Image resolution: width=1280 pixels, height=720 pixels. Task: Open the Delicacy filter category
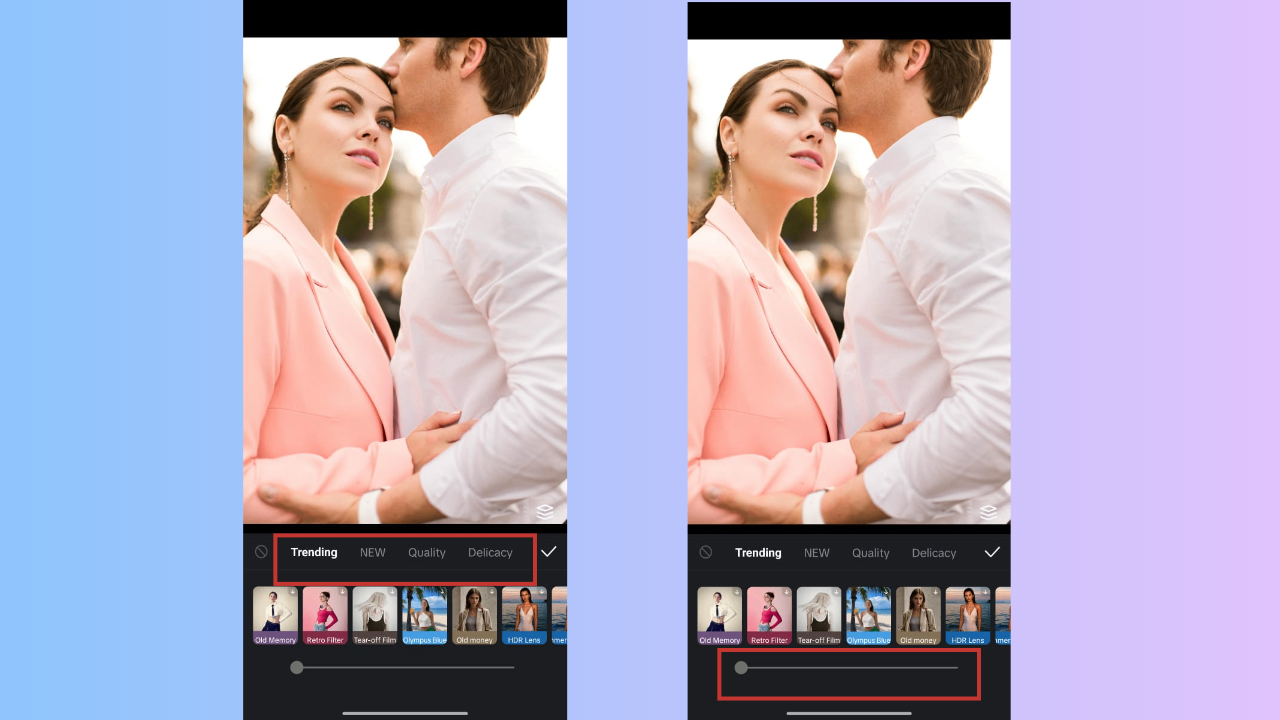(490, 552)
